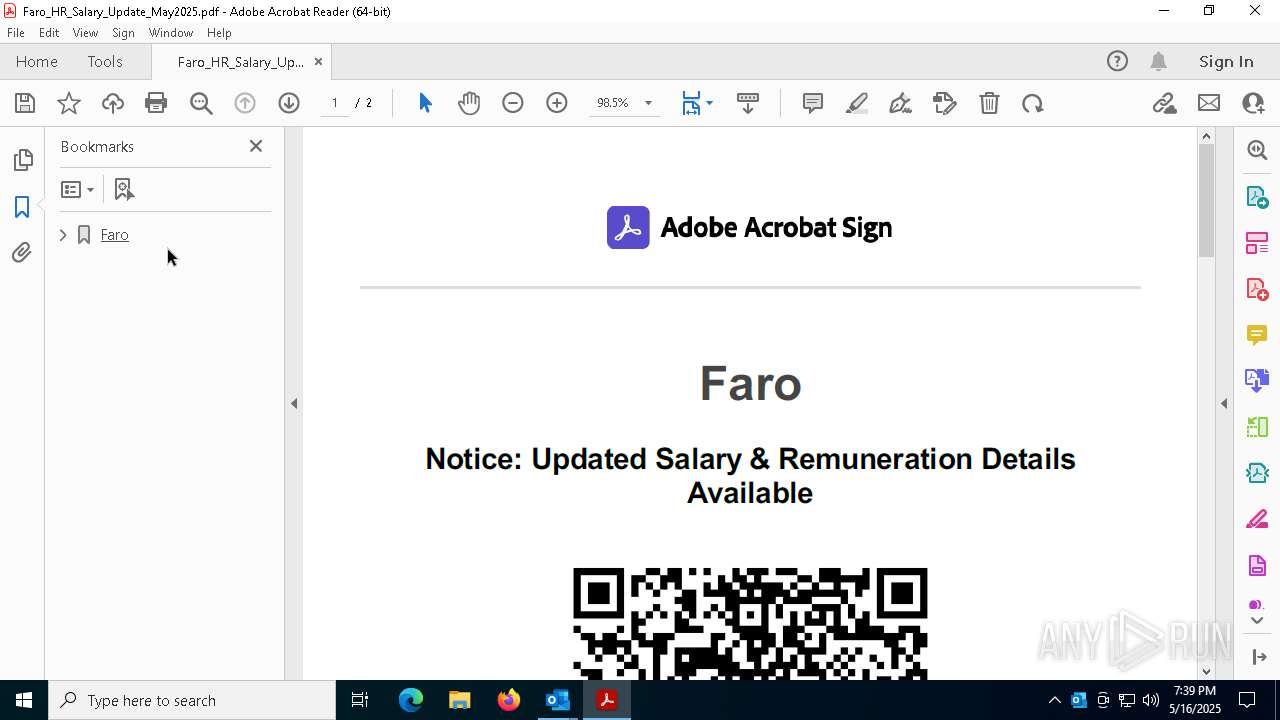This screenshot has height=720, width=1280.
Task: Open the Help menu
Action: coord(219,33)
